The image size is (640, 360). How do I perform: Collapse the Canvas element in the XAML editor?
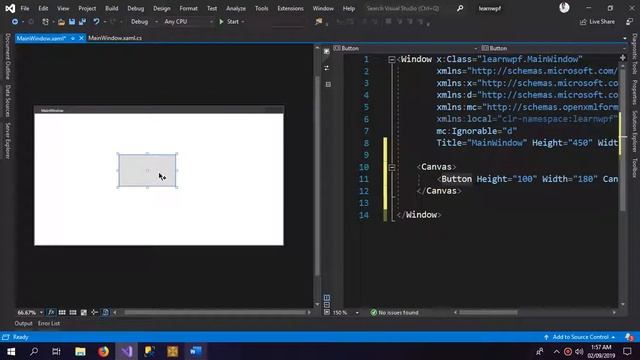tap(391, 167)
